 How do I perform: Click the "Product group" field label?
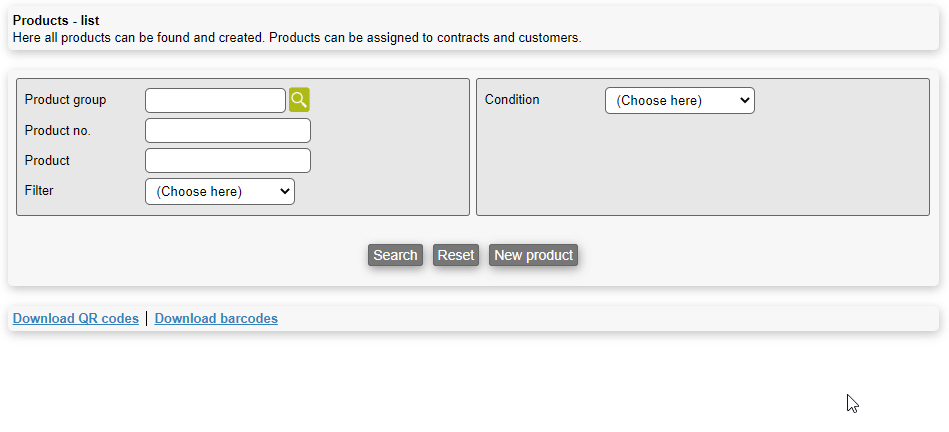pos(65,100)
